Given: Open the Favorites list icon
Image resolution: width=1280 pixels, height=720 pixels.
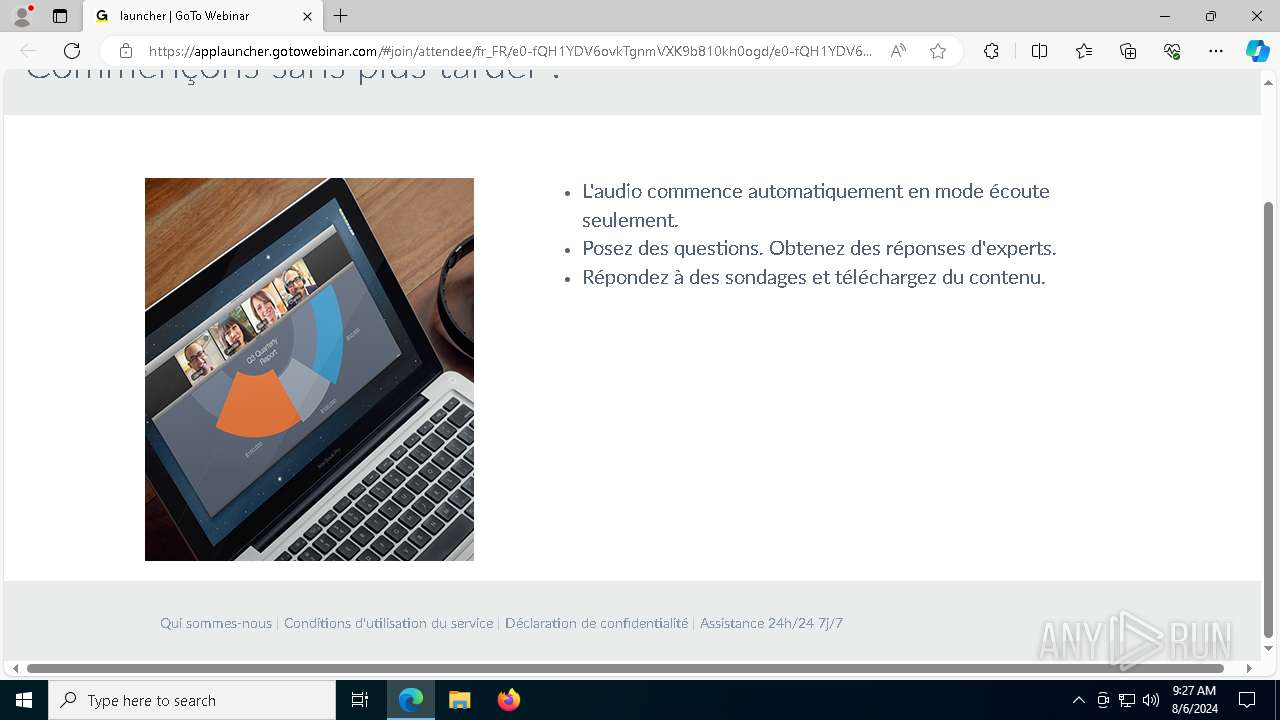Looking at the screenshot, I should pos(1084,51).
